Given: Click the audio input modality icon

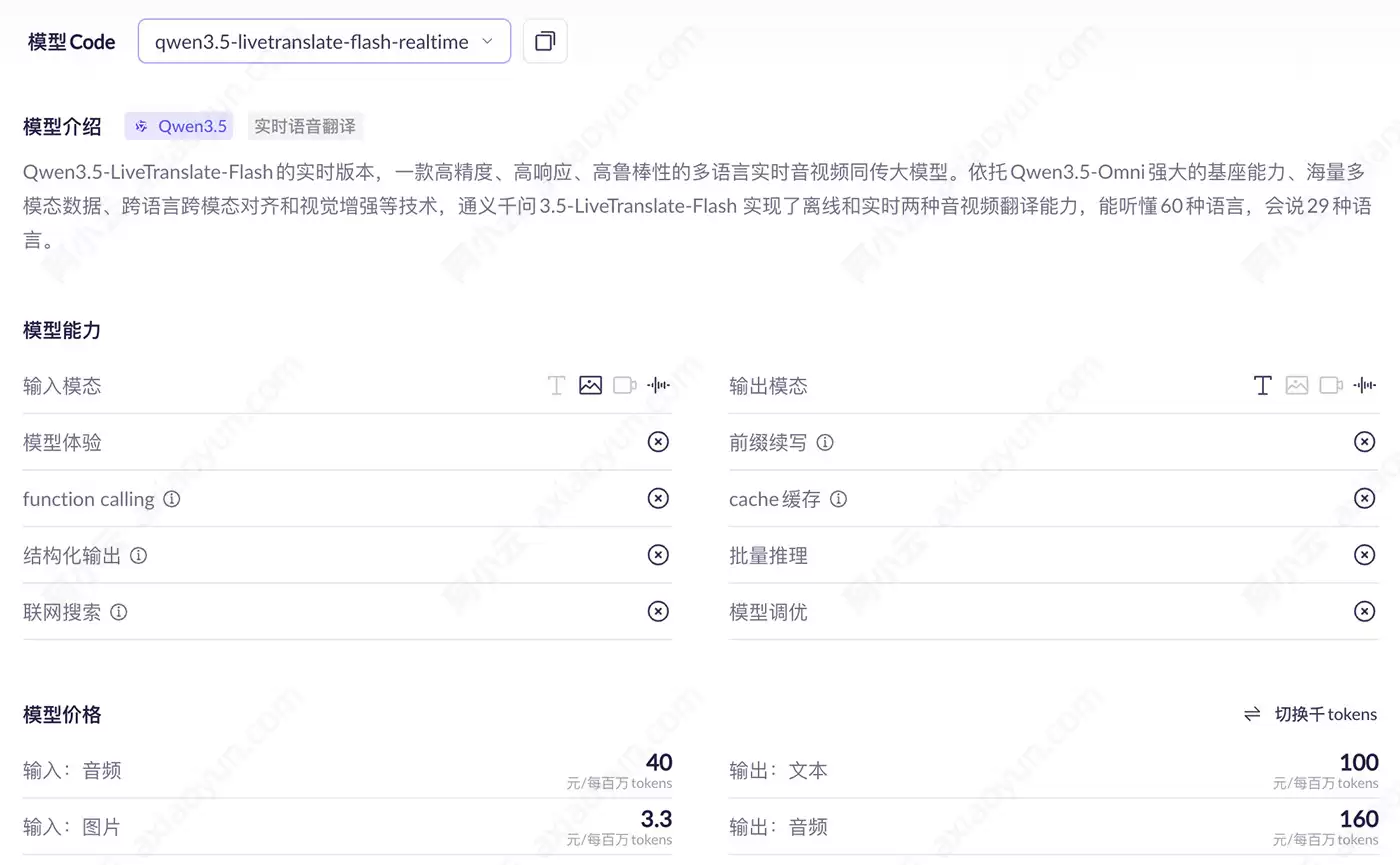Looking at the screenshot, I should click(658, 385).
